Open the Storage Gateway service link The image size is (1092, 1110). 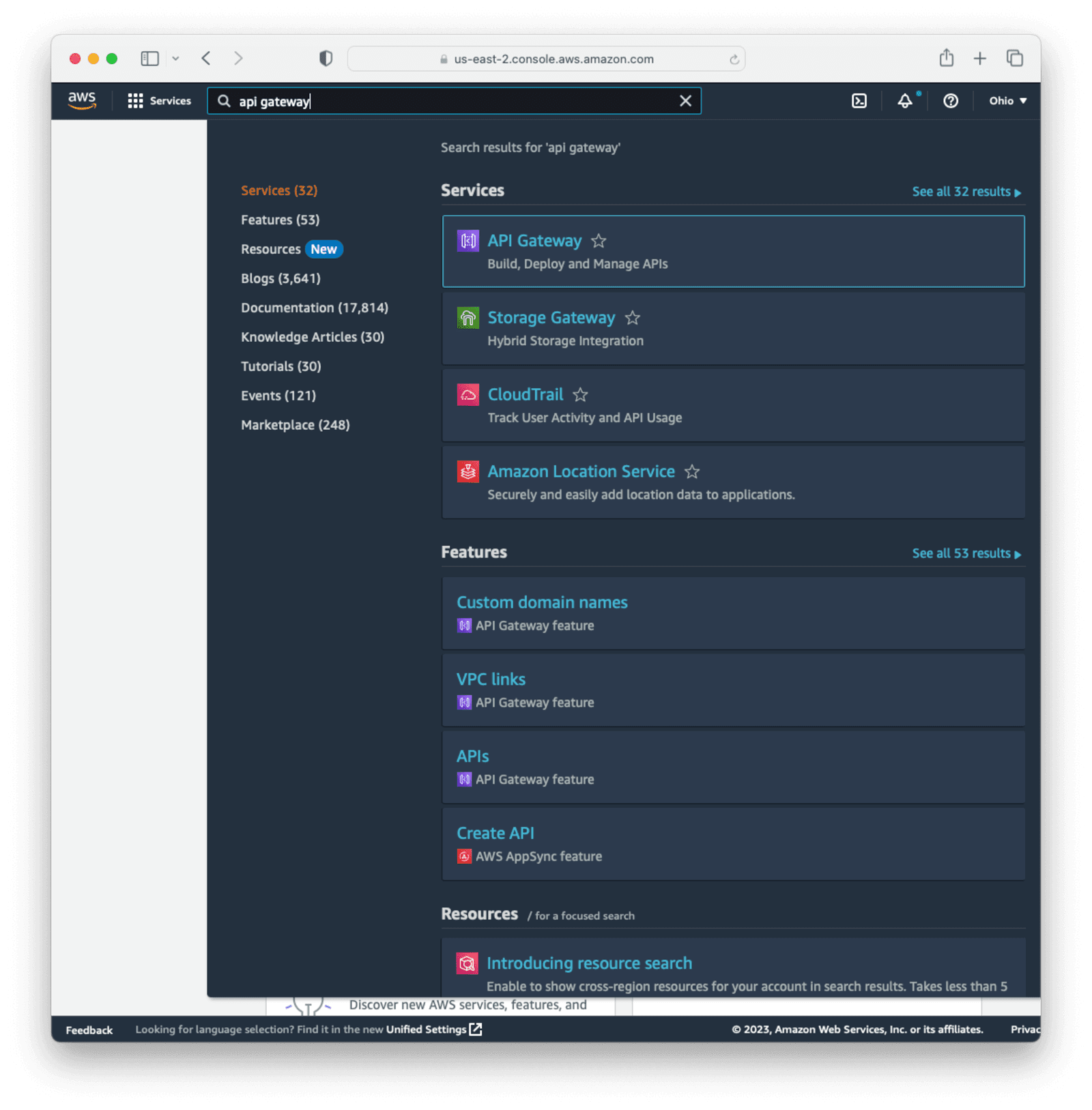pos(551,318)
